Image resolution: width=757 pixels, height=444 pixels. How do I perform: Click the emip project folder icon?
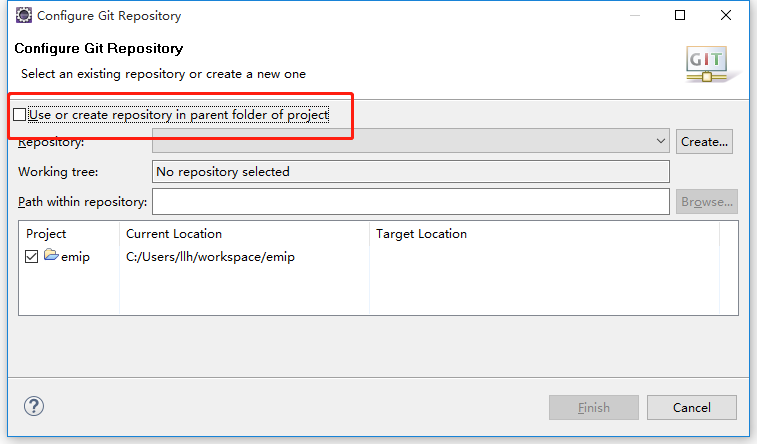click(51, 254)
